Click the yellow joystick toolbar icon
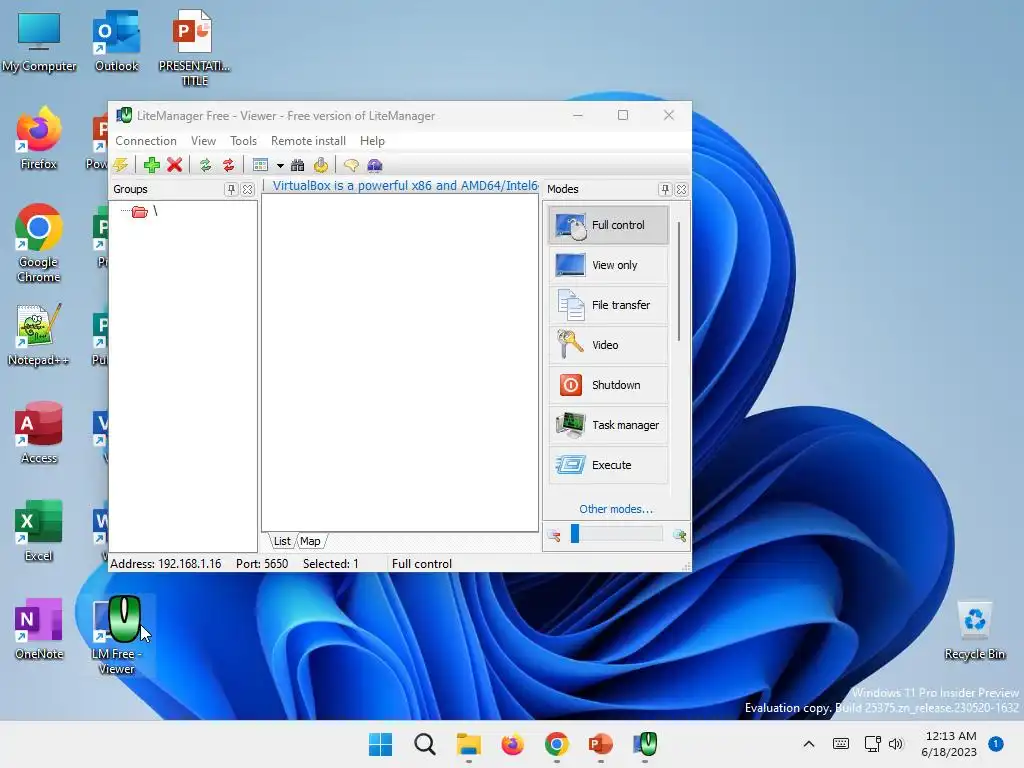Viewport: 1024px width, 768px height. pyautogui.click(x=321, y=165)
